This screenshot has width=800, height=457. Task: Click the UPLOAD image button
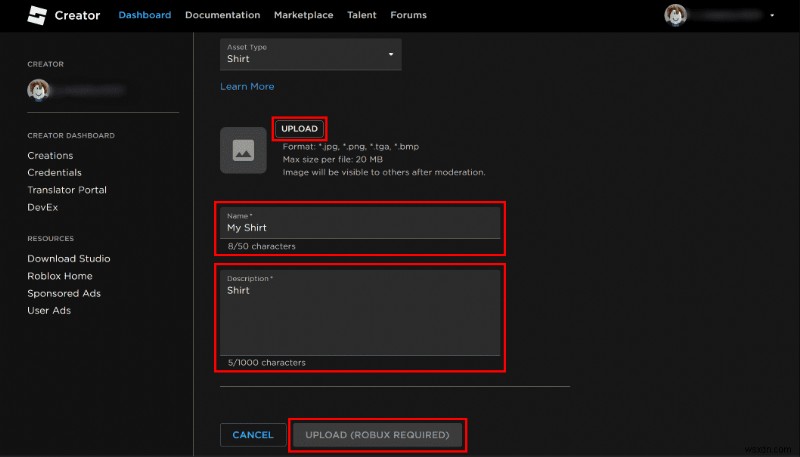(299, 129)
